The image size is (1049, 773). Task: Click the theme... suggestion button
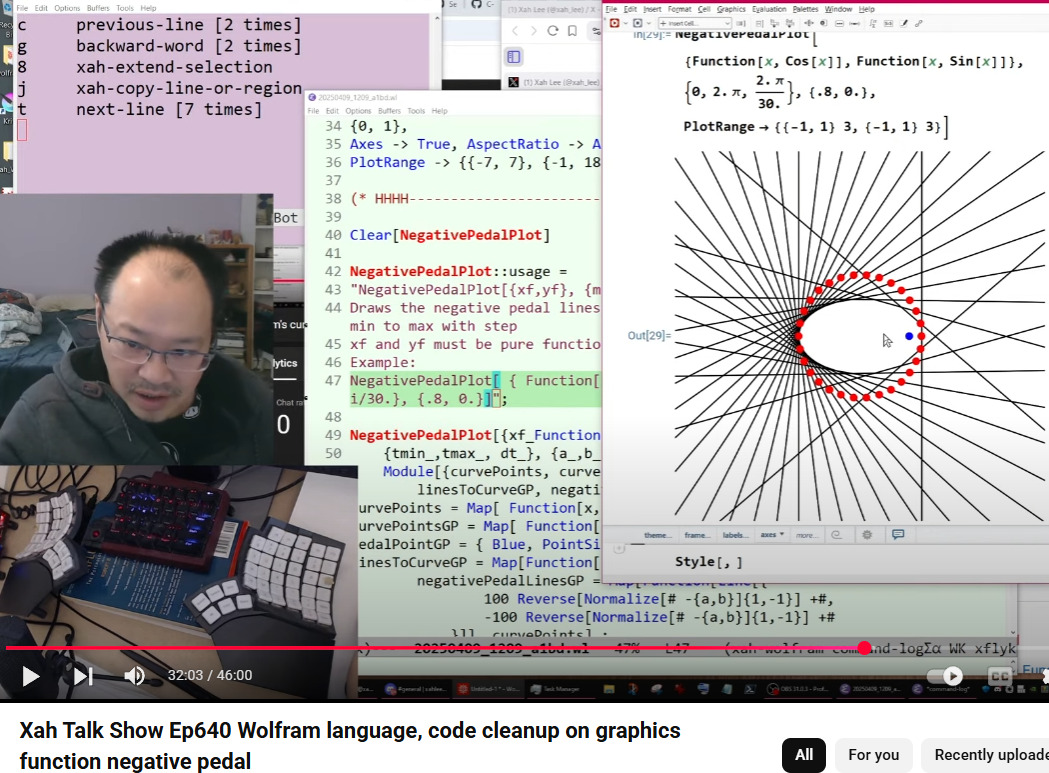tap(656, 535)
